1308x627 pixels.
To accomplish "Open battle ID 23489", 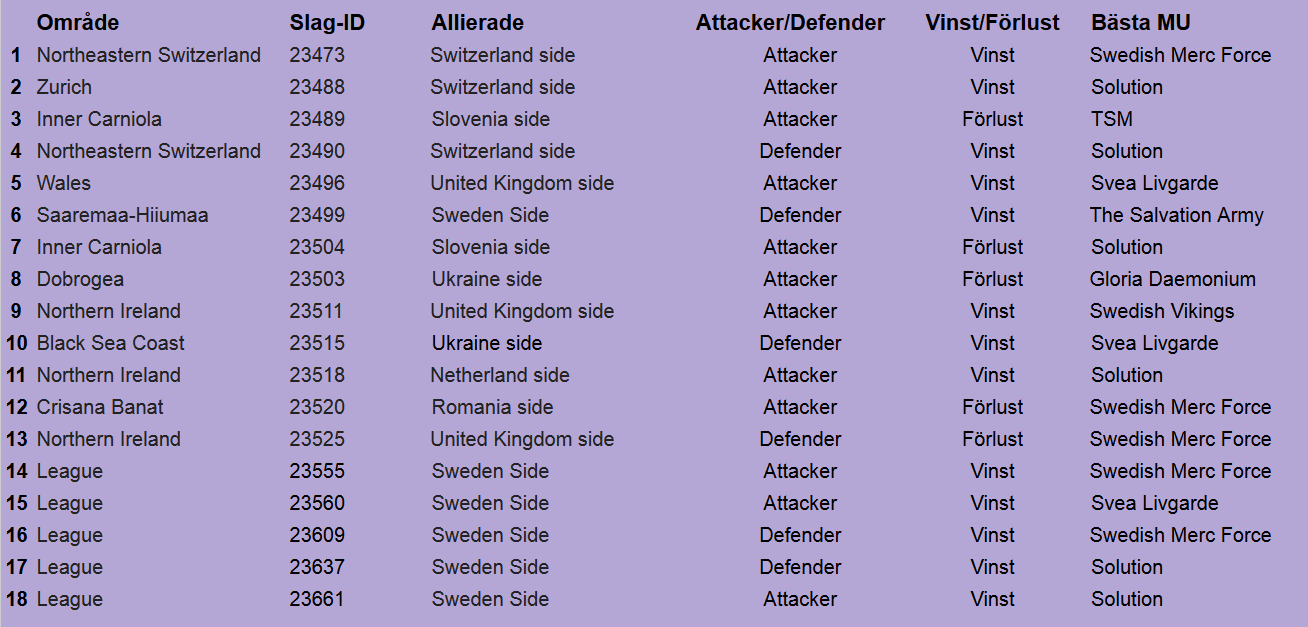I will pos(317,119).
